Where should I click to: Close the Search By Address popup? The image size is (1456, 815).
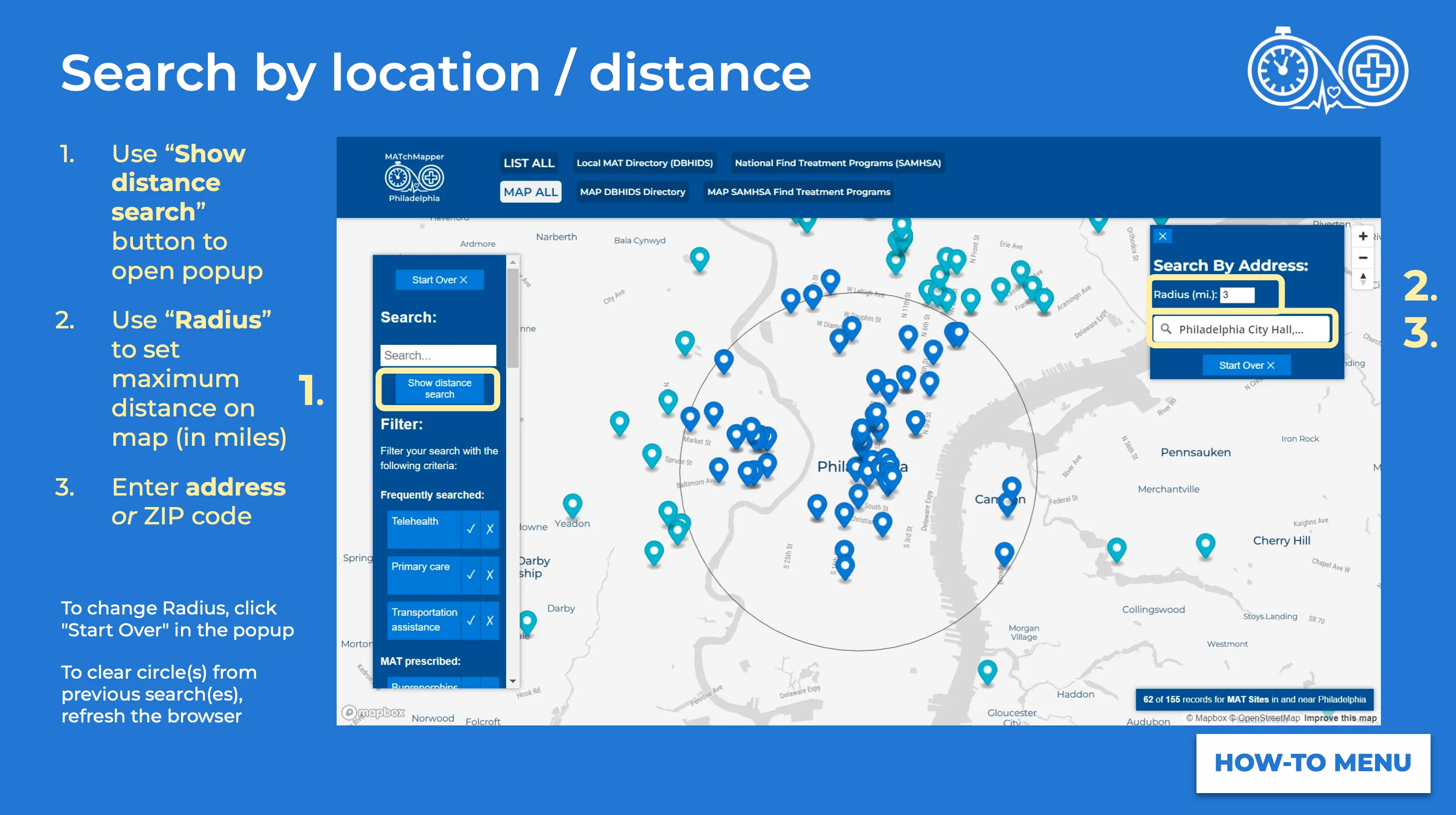pos(1162,236)
